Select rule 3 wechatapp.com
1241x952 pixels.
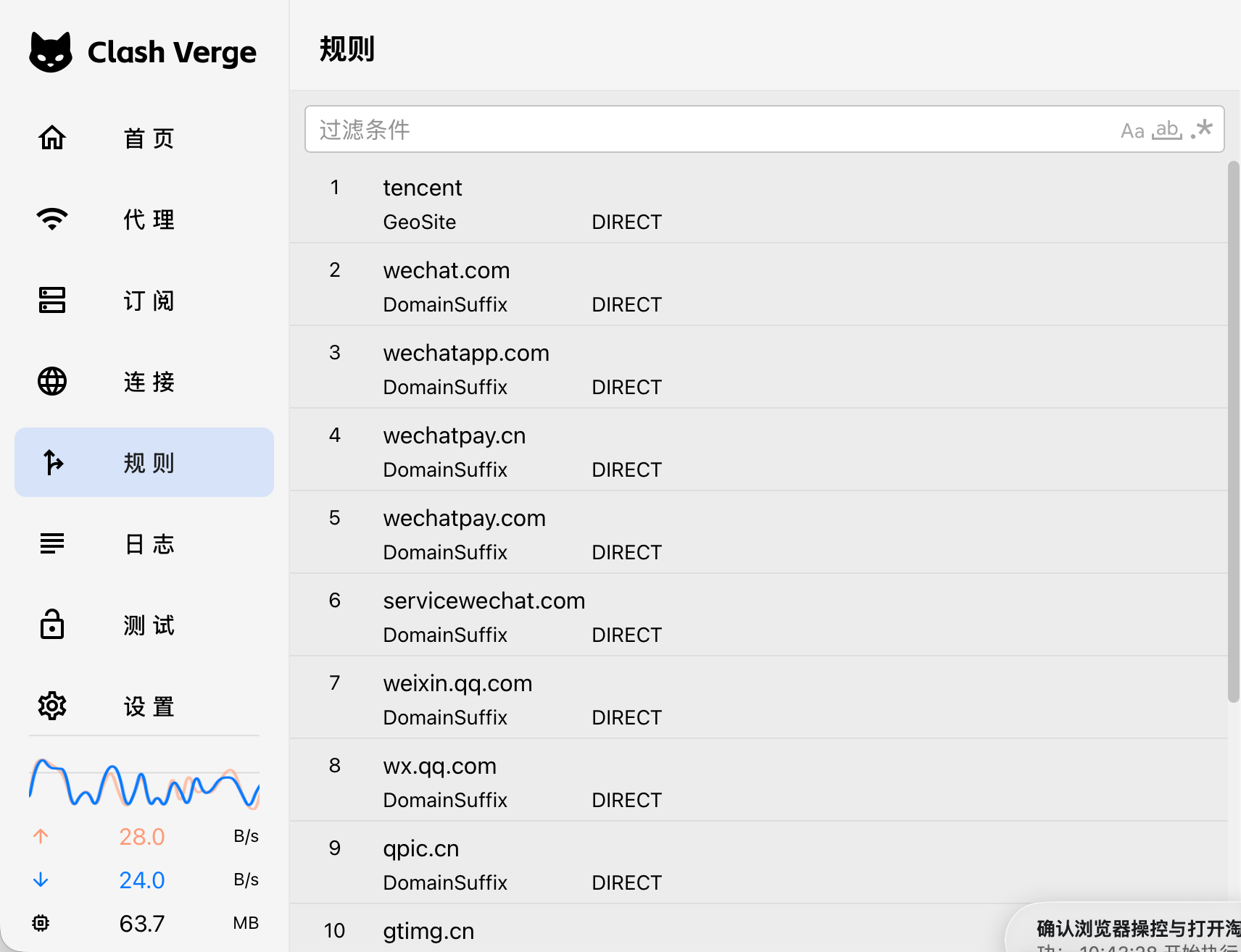coord(758,367)
